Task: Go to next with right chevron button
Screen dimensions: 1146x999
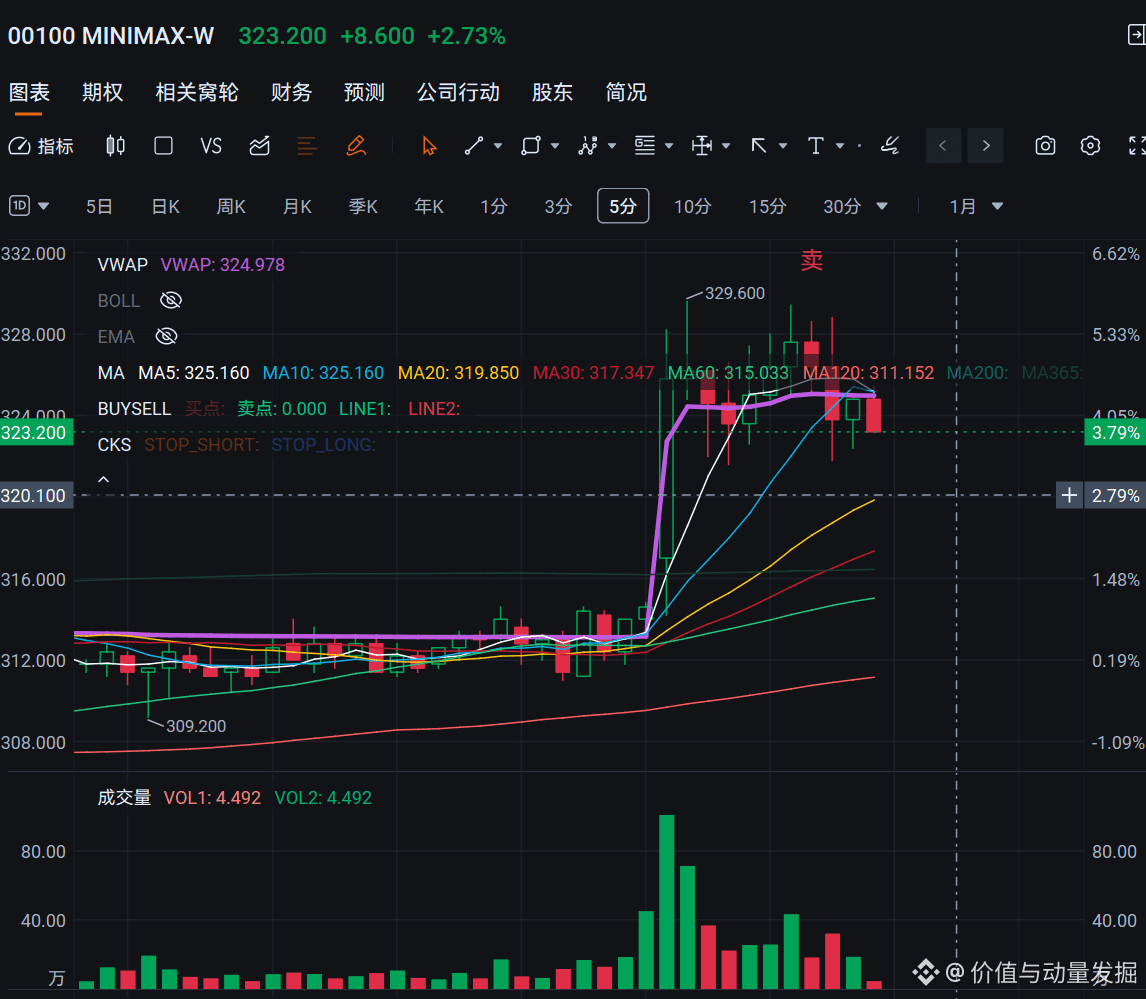Action: 985,146
